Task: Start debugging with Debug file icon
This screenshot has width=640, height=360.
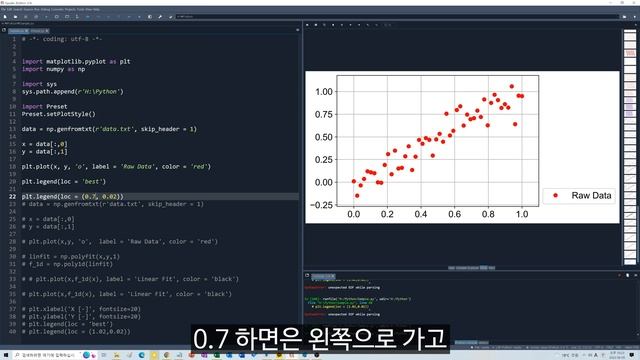Action: [x=88, y=17]
